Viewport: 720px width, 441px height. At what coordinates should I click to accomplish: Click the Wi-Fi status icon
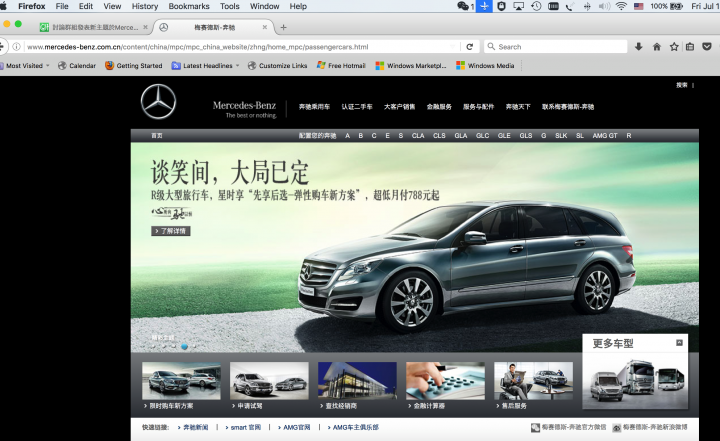point(621,6)
